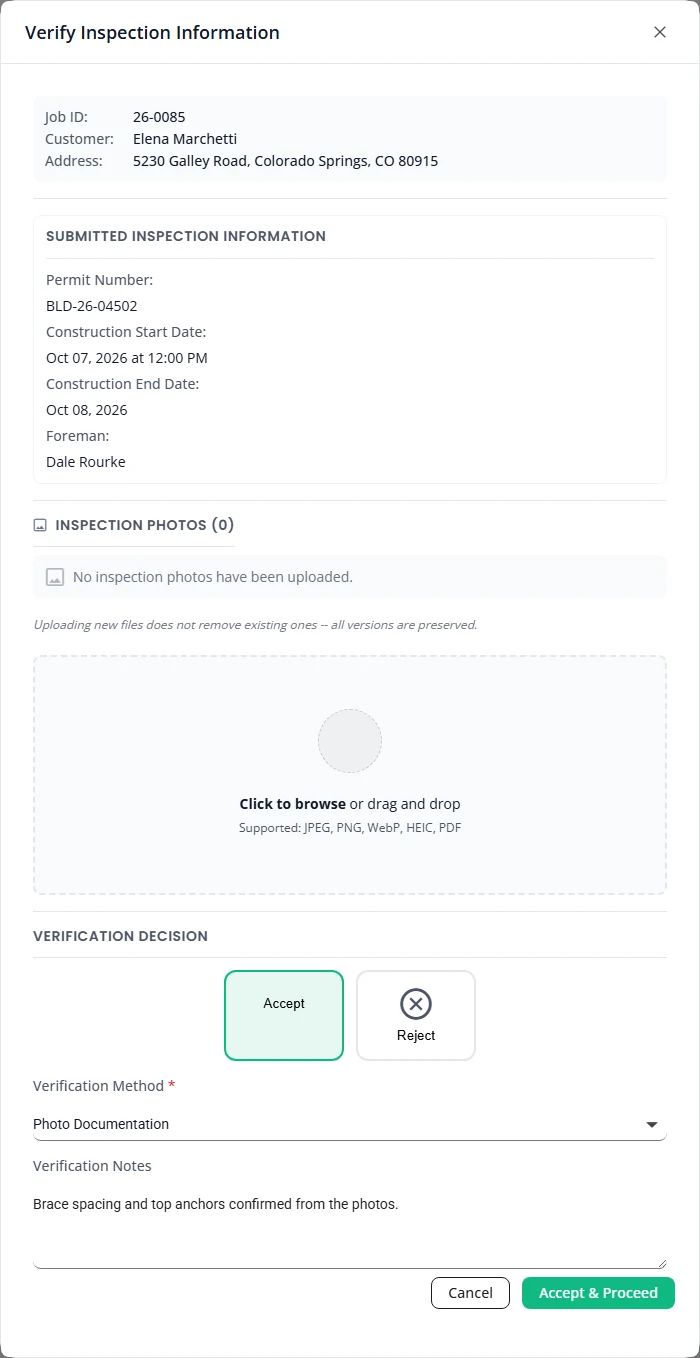This screenshot has width=700, height=1358.
Task: Select the Inspection Photos (0) tab heading
Action: click(134, 525)
